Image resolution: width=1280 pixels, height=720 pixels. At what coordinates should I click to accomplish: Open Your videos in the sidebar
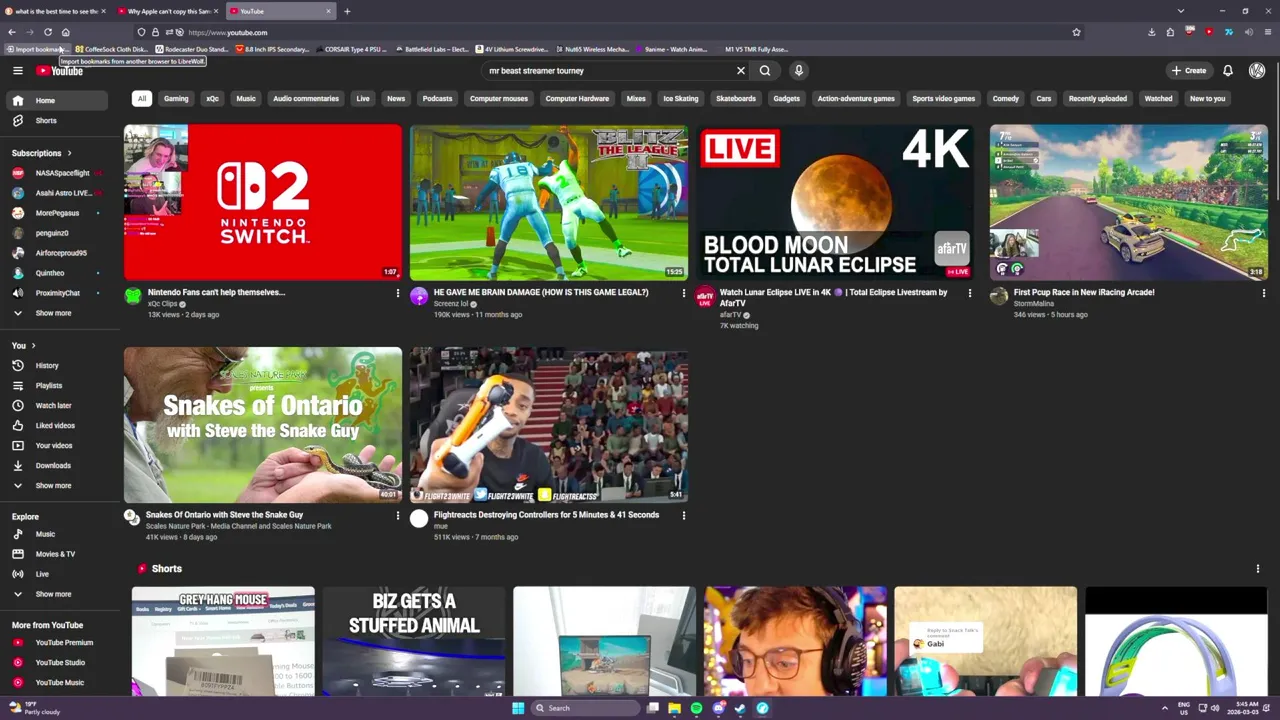click(57, 446)
